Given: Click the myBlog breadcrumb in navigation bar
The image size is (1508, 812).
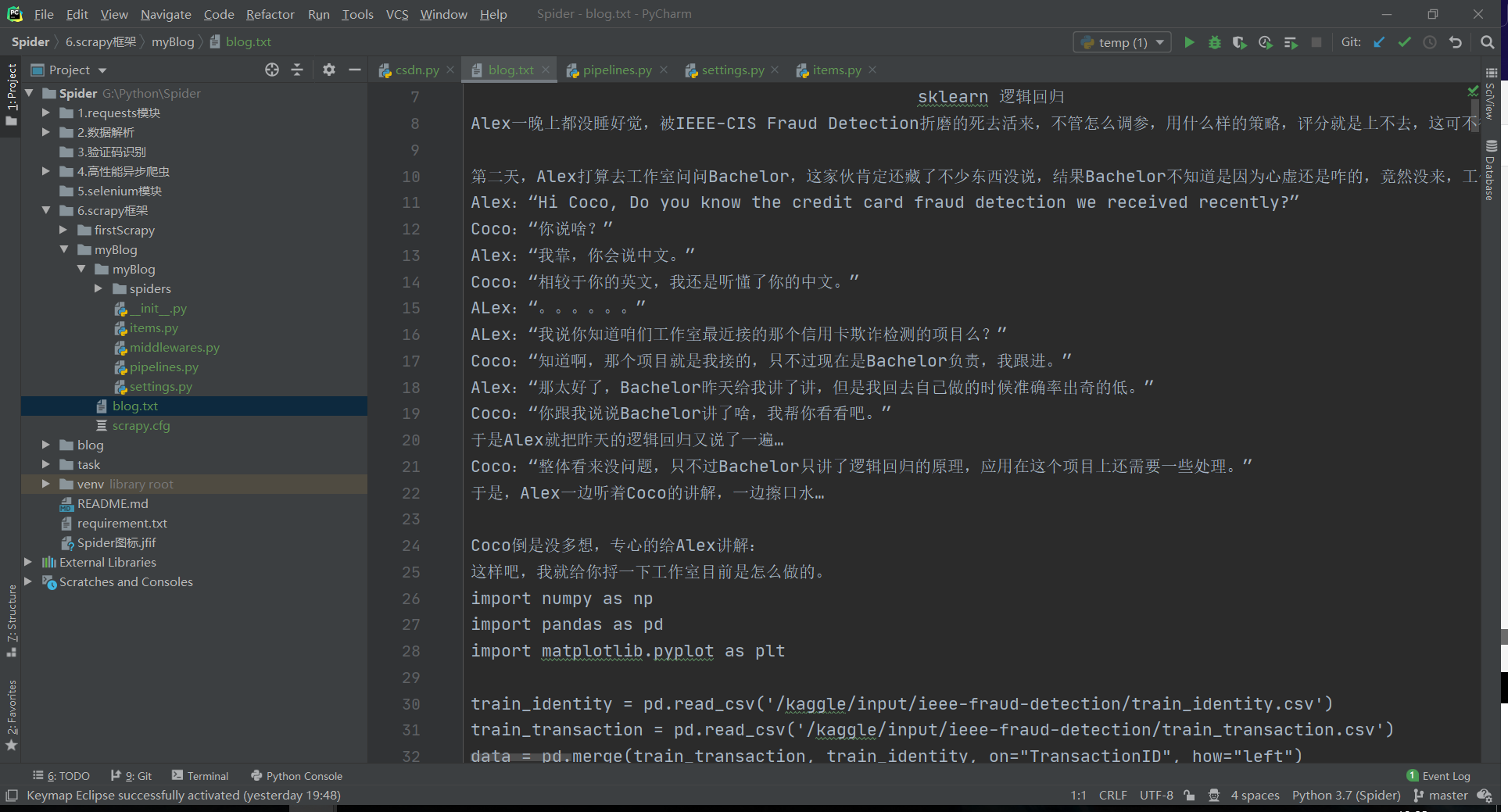Looking at the screenshot, I should click(x=173, y=42).
